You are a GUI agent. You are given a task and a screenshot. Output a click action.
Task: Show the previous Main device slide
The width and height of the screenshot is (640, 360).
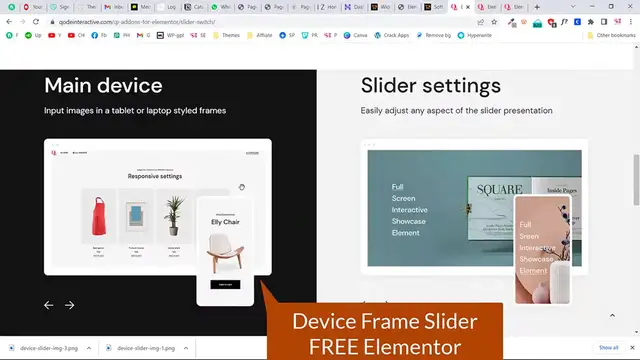click(x=49, y=305)
